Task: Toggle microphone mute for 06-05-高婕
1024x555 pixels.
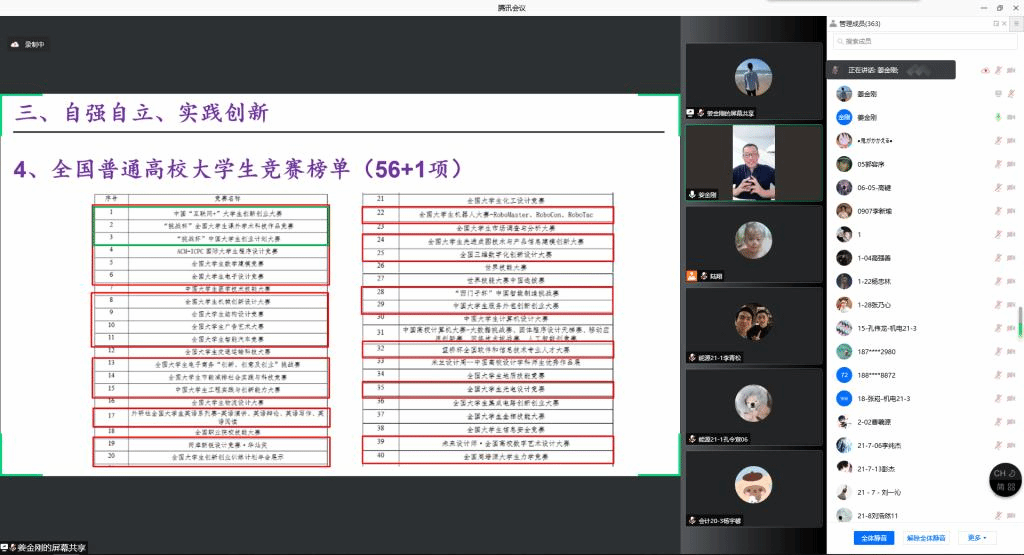Action: [998, 187]
